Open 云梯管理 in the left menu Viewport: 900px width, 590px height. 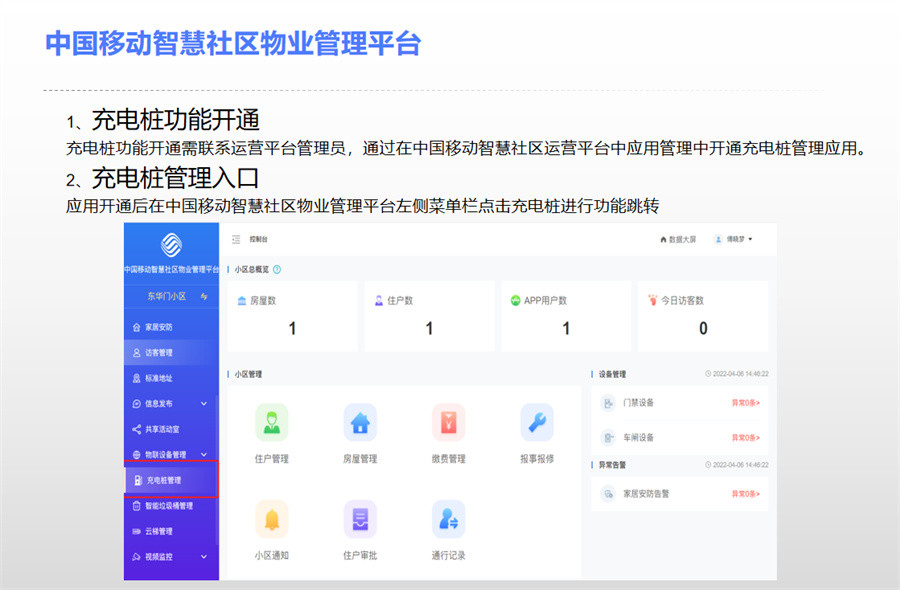[171, 531]
